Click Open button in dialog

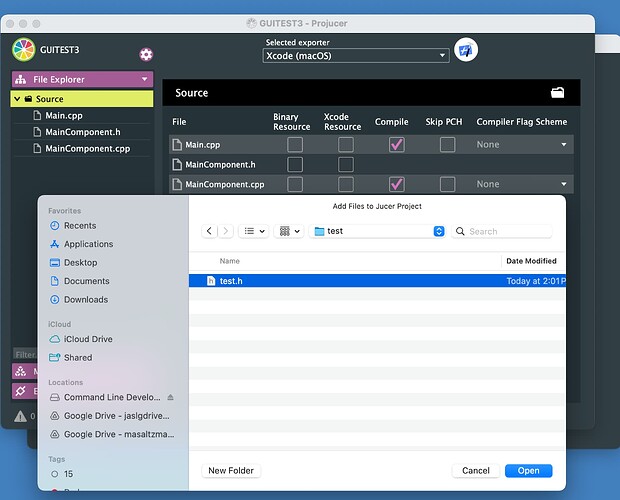[528, 471]
